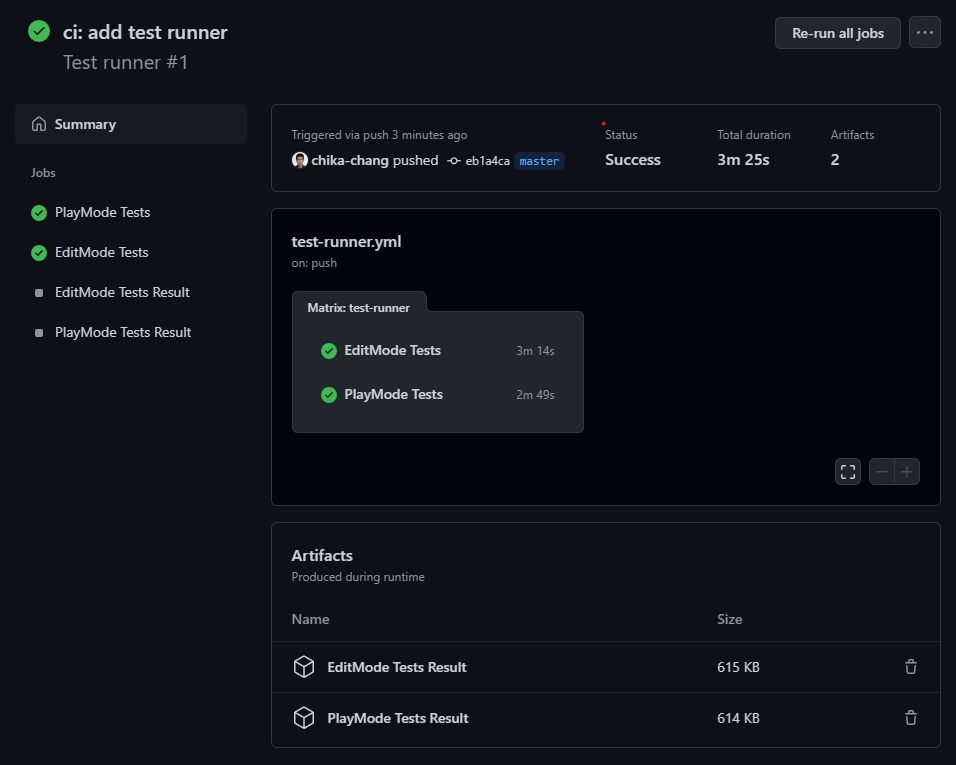Viewport: 956px width, 765px height.
Task: Open the Summary sidebar item
Action: [131, 124]
